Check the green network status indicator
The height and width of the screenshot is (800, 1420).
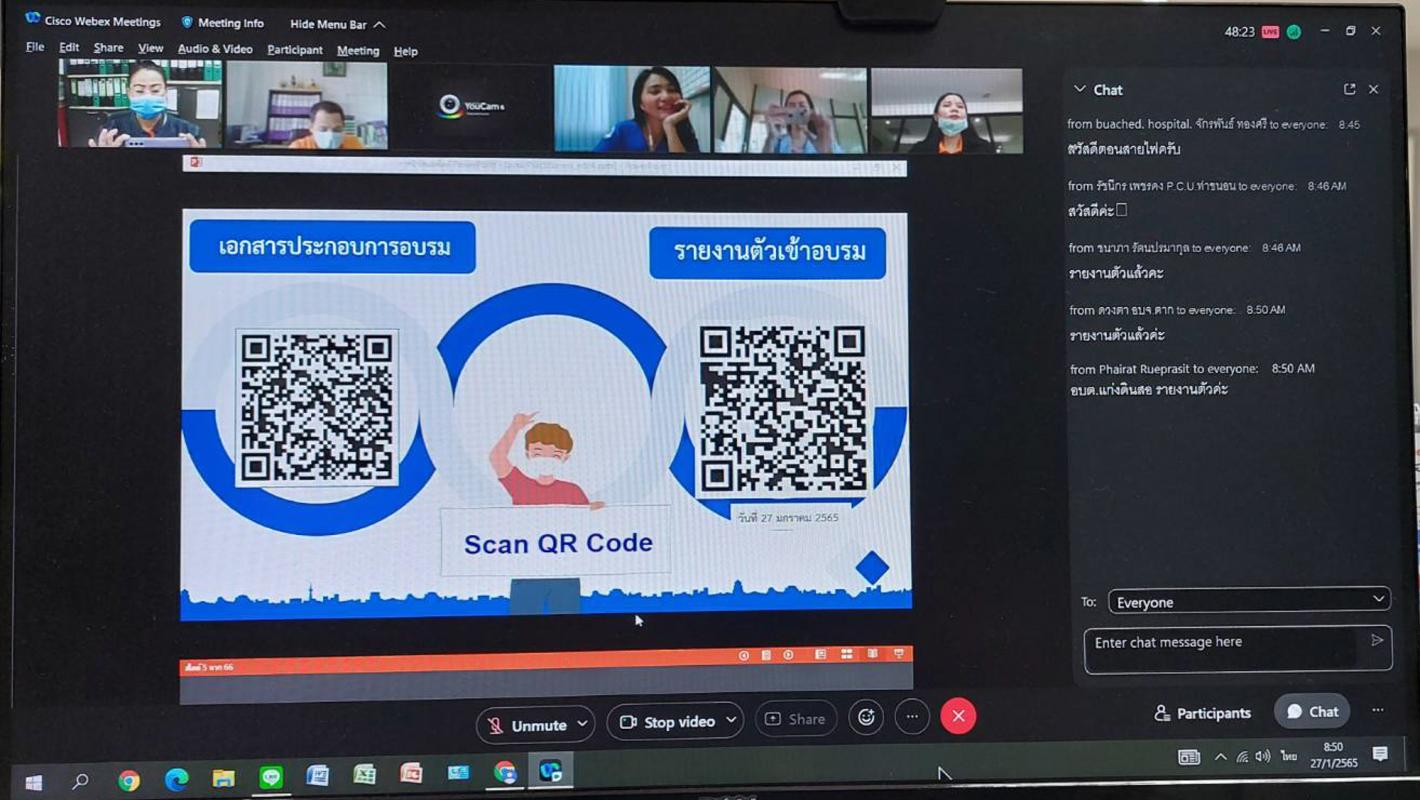pyautogui.click(x=1293, y=32)
